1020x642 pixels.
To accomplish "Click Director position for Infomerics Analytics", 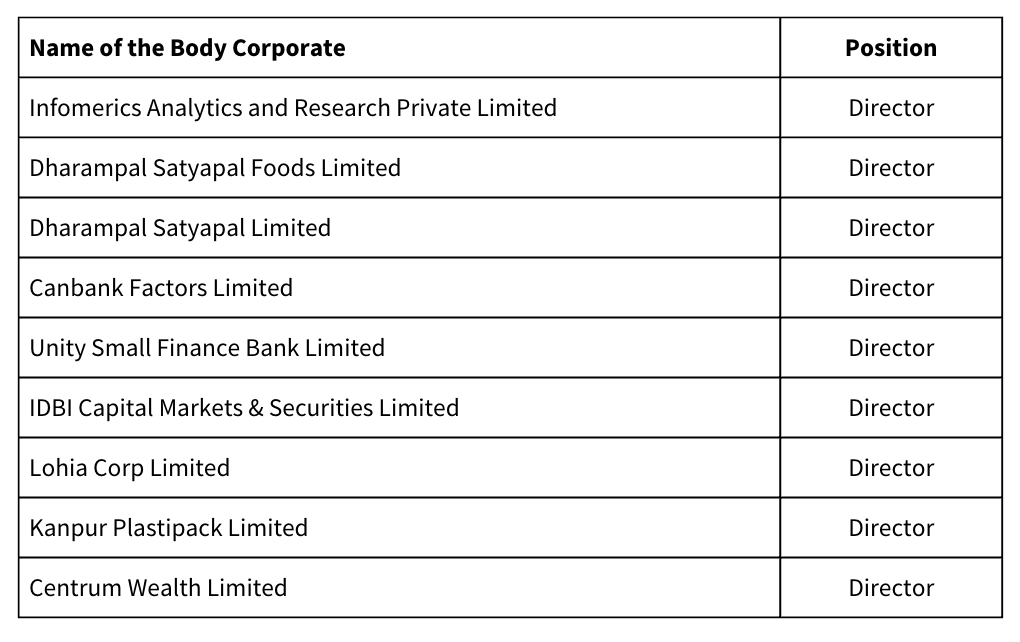I will click(x=891, y=108).
